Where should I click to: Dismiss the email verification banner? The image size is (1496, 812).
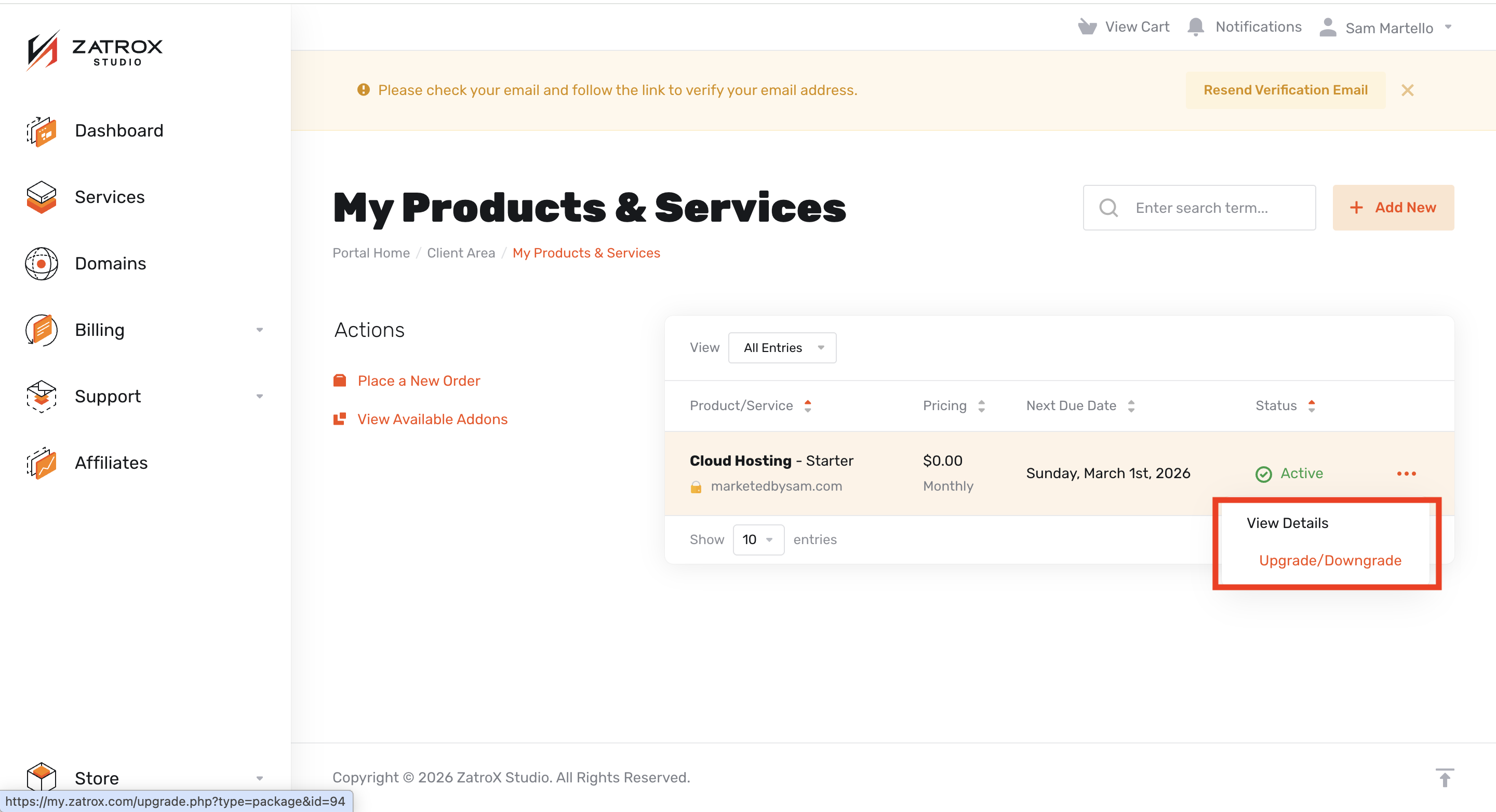point(1407,90)
